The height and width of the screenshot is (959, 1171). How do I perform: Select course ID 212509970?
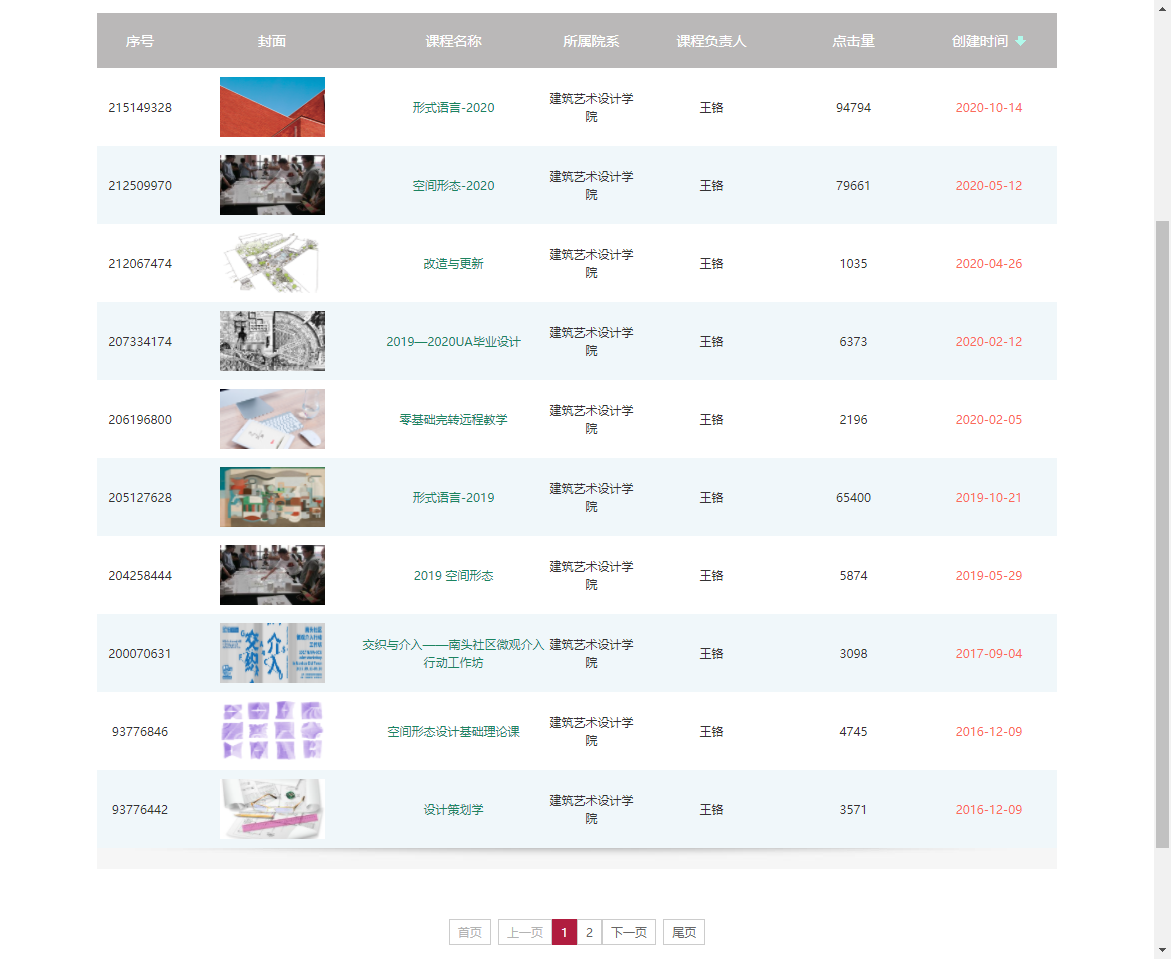click(x=140, y=185)
